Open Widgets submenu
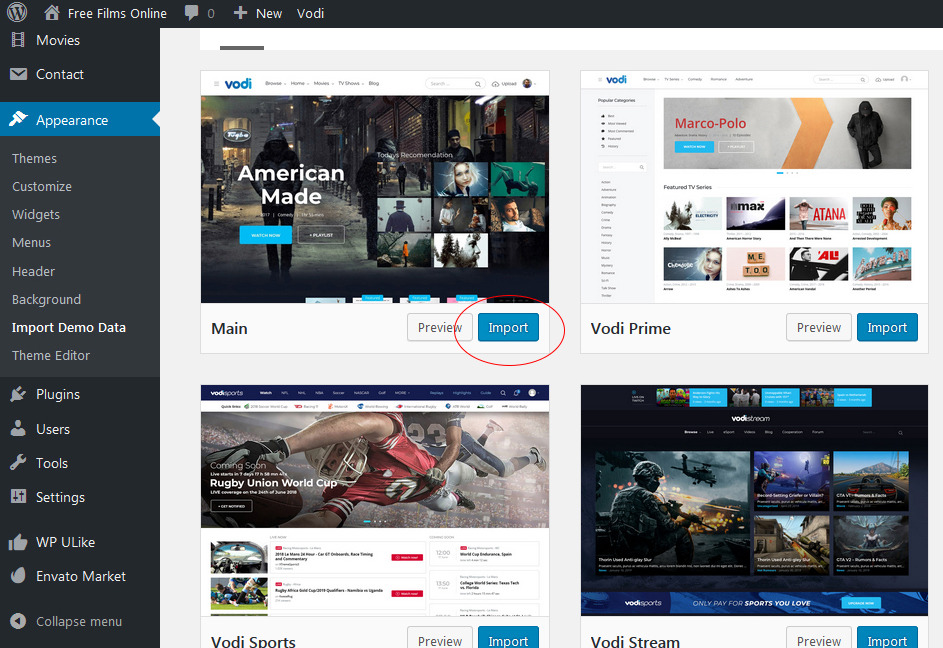The height and width of the screenshot is (648, 943). [x=36, y=215]
